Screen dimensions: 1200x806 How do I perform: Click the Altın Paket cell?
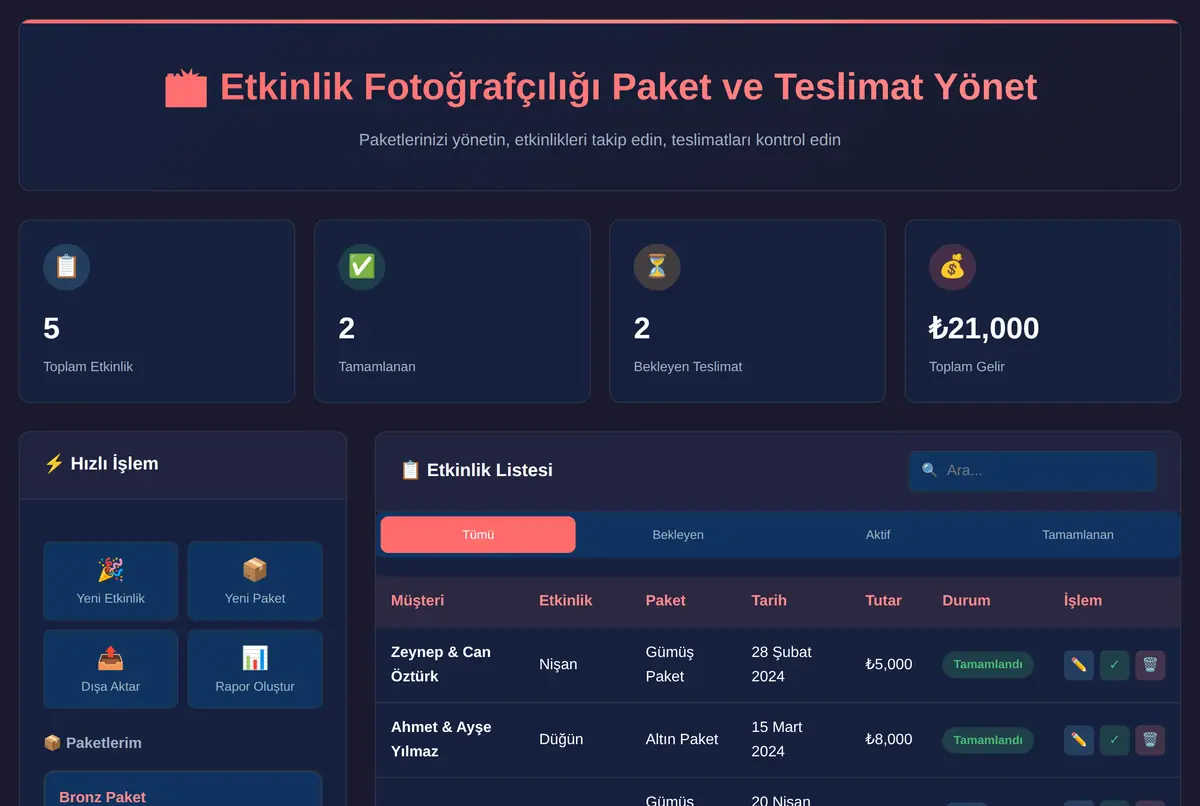click(682, 739)
